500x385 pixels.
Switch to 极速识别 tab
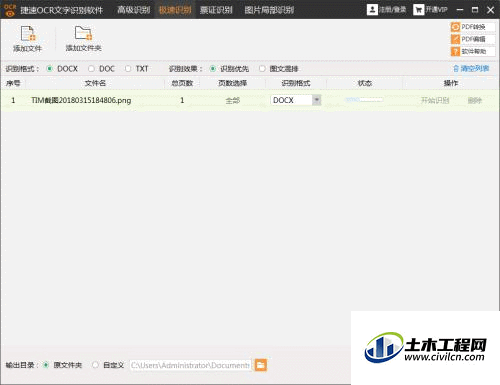pyautogui.click(x=175, y=10)
